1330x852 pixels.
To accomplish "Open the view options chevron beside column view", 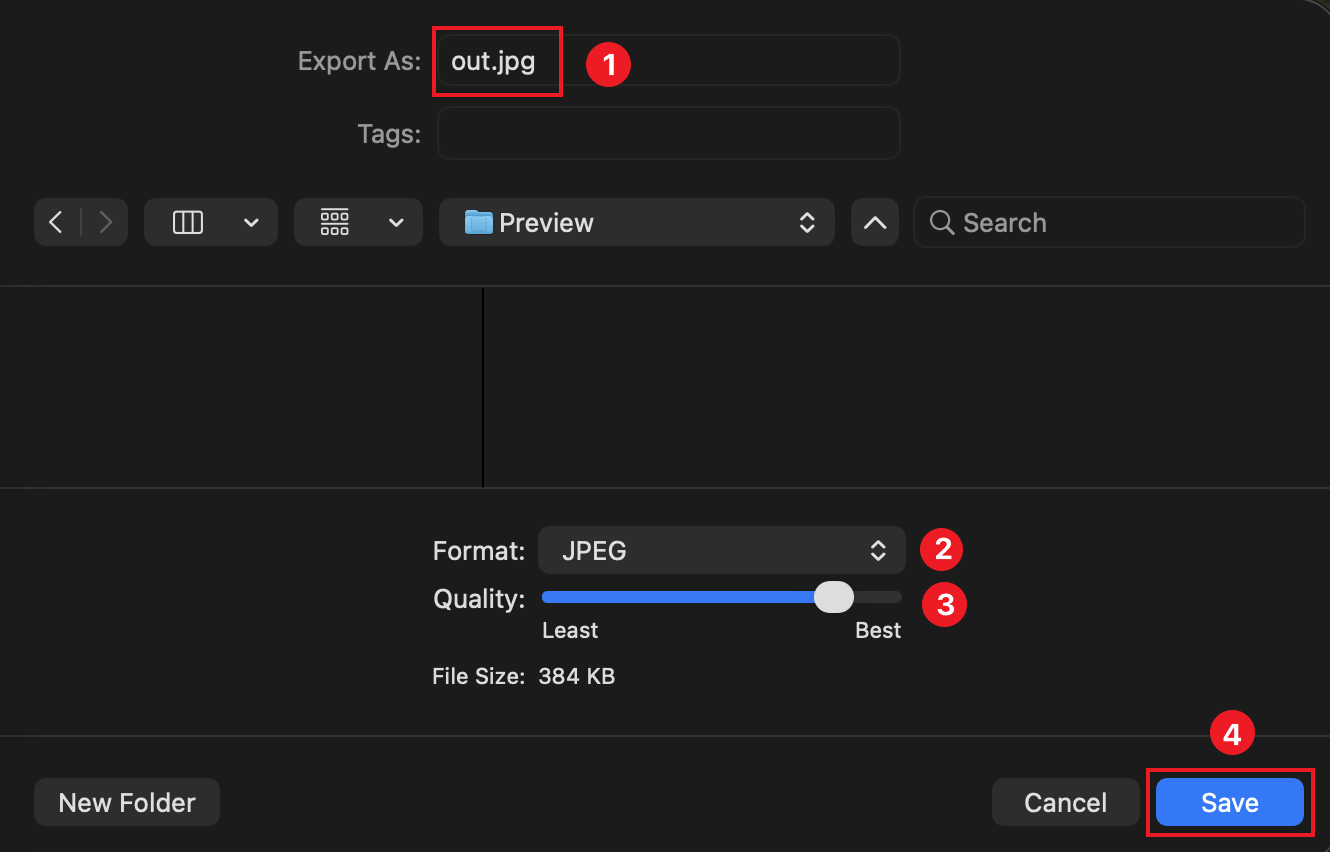I will (251, 222).
